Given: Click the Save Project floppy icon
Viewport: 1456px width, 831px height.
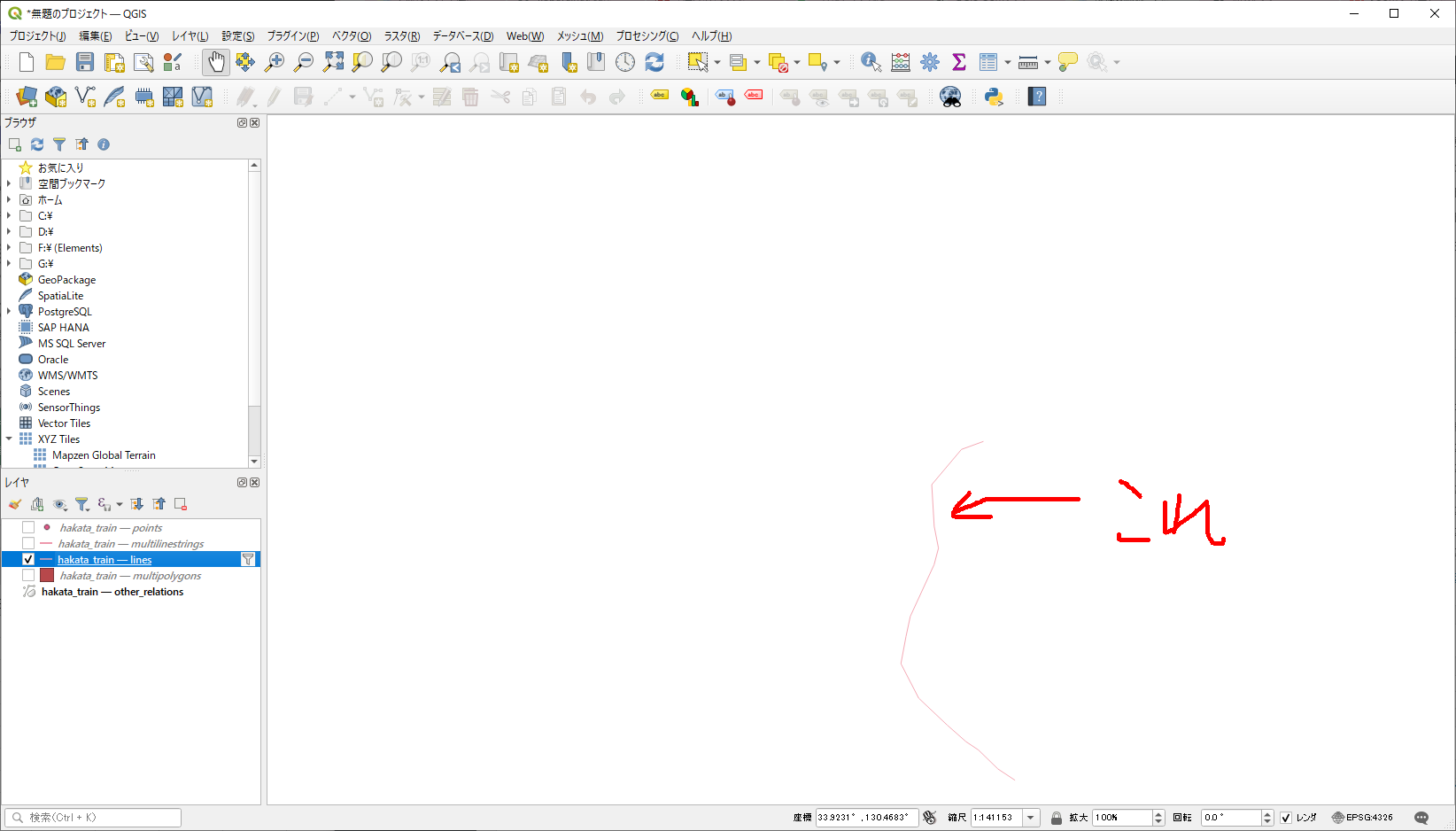Looking at the screenshot, I should tap(85, 62).
